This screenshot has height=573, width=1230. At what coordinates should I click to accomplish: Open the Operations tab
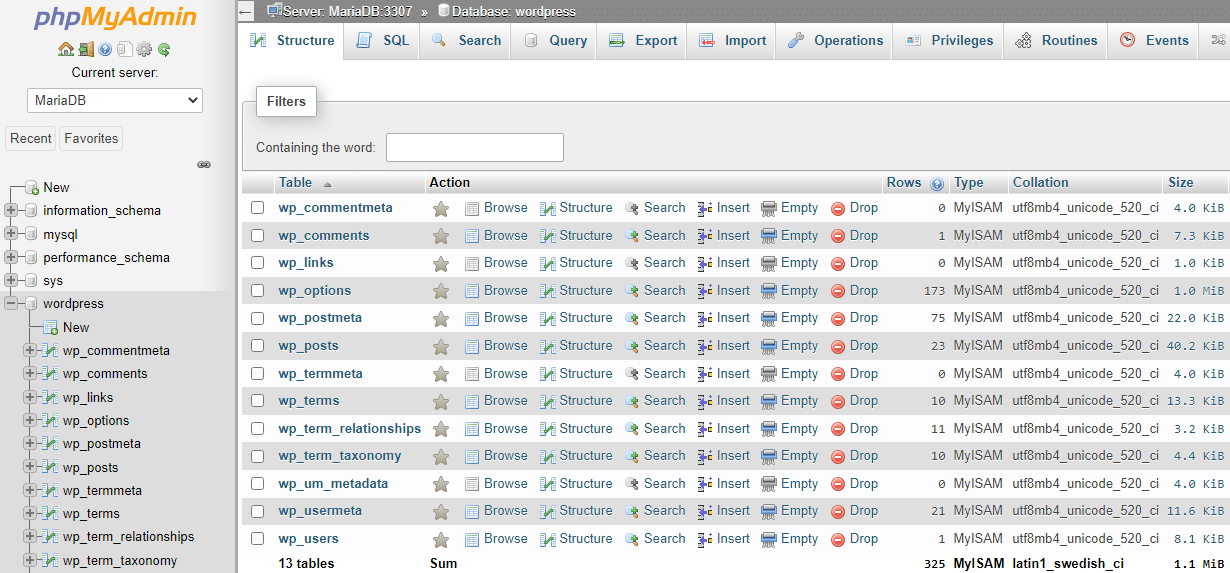[x=836, y=41]
